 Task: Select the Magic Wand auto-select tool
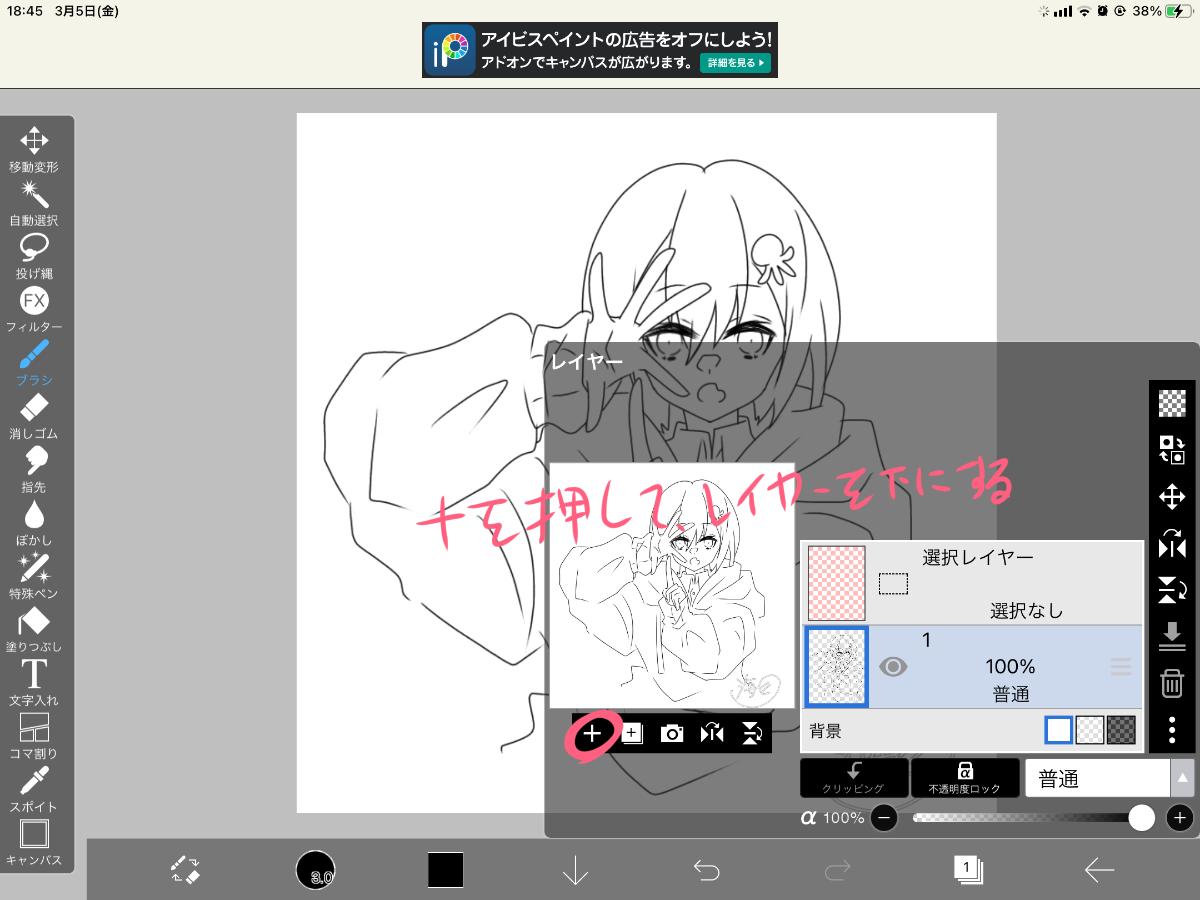click(34, 201)
